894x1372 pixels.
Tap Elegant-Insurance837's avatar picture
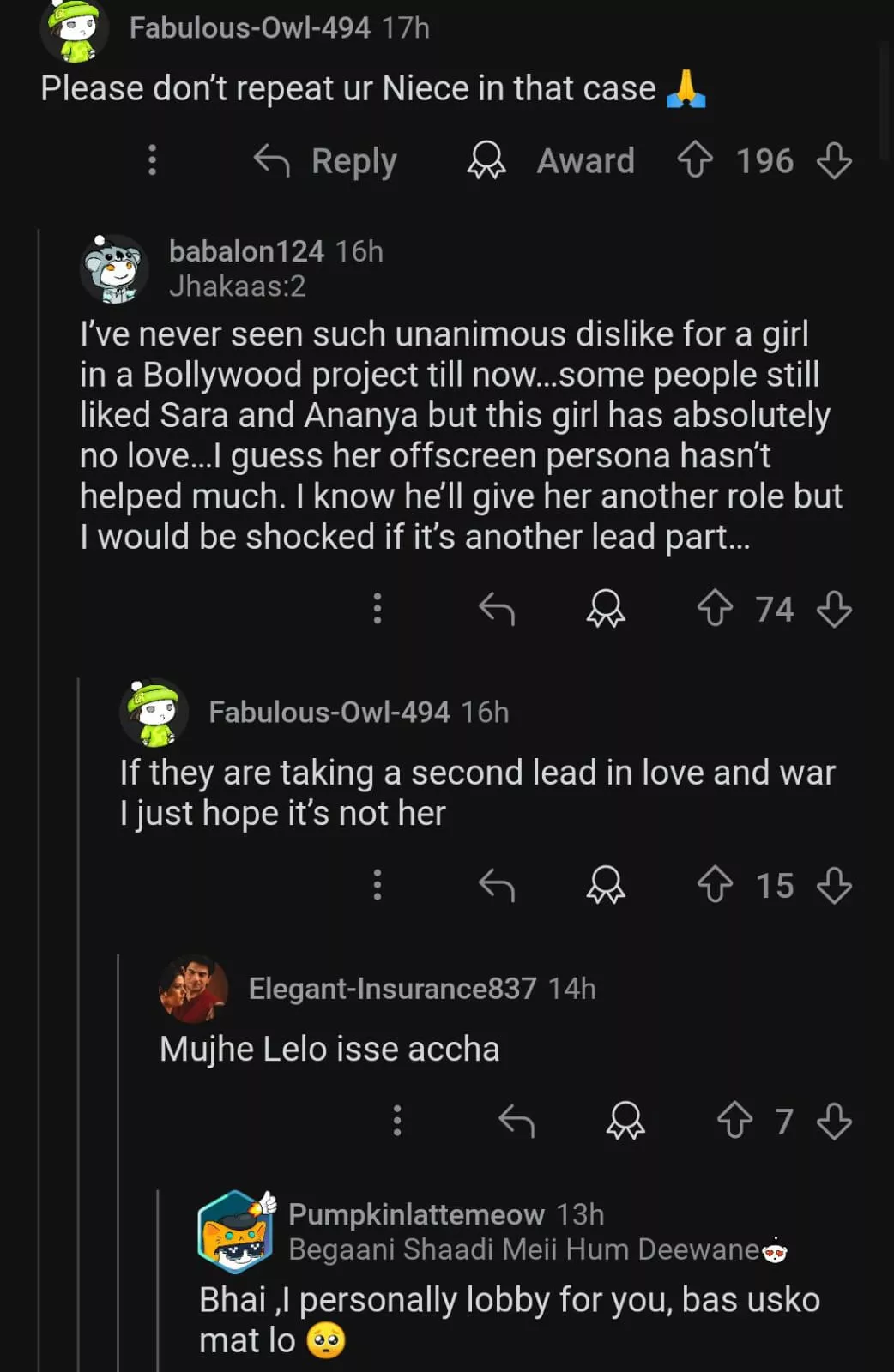[193, 989]
